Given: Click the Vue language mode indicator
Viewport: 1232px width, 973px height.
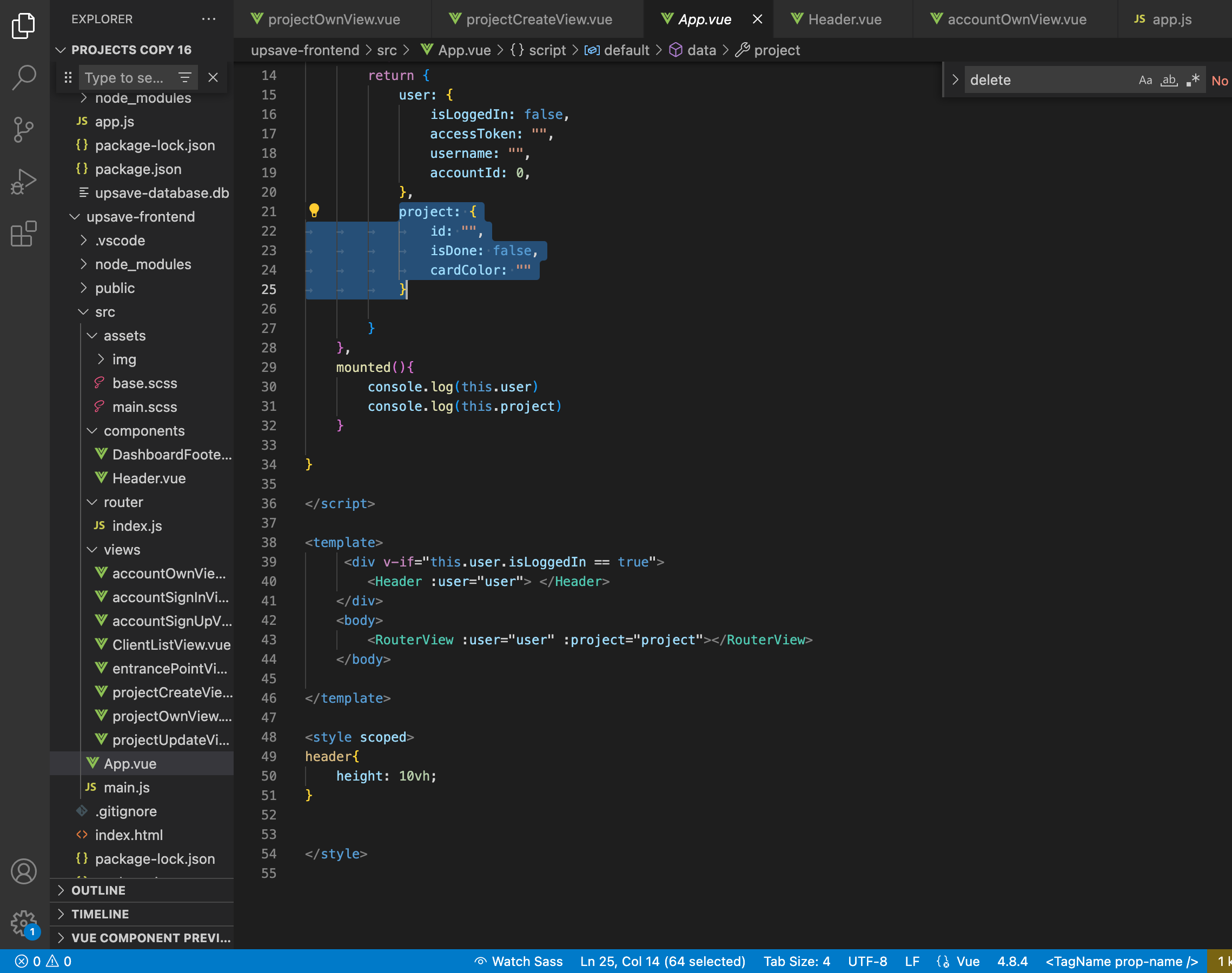Looking at the screenshot, I should point(968,962).
